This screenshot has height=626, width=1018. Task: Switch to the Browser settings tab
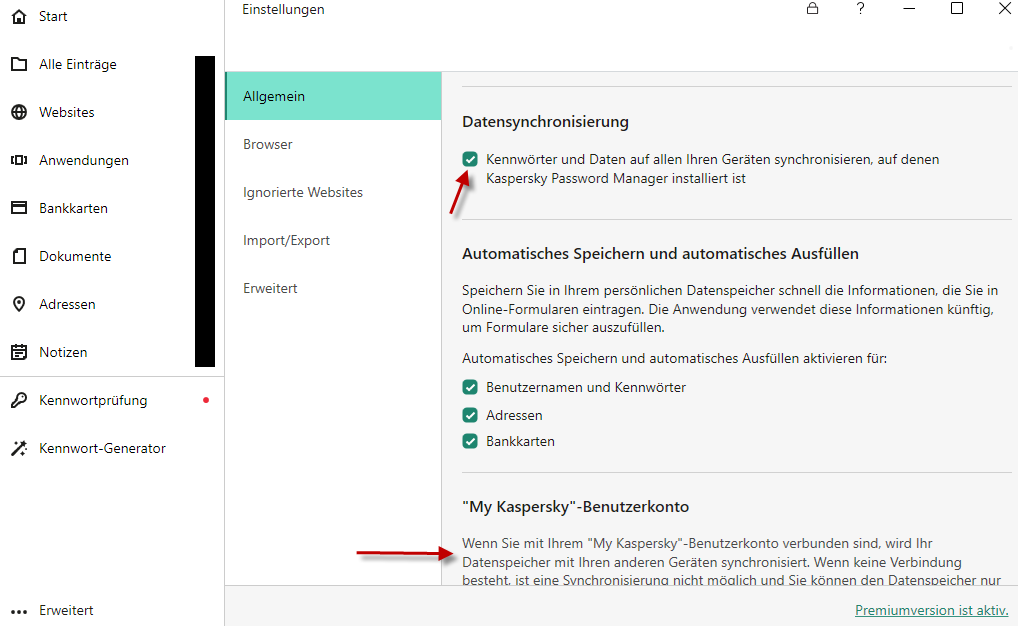(333, 144)
